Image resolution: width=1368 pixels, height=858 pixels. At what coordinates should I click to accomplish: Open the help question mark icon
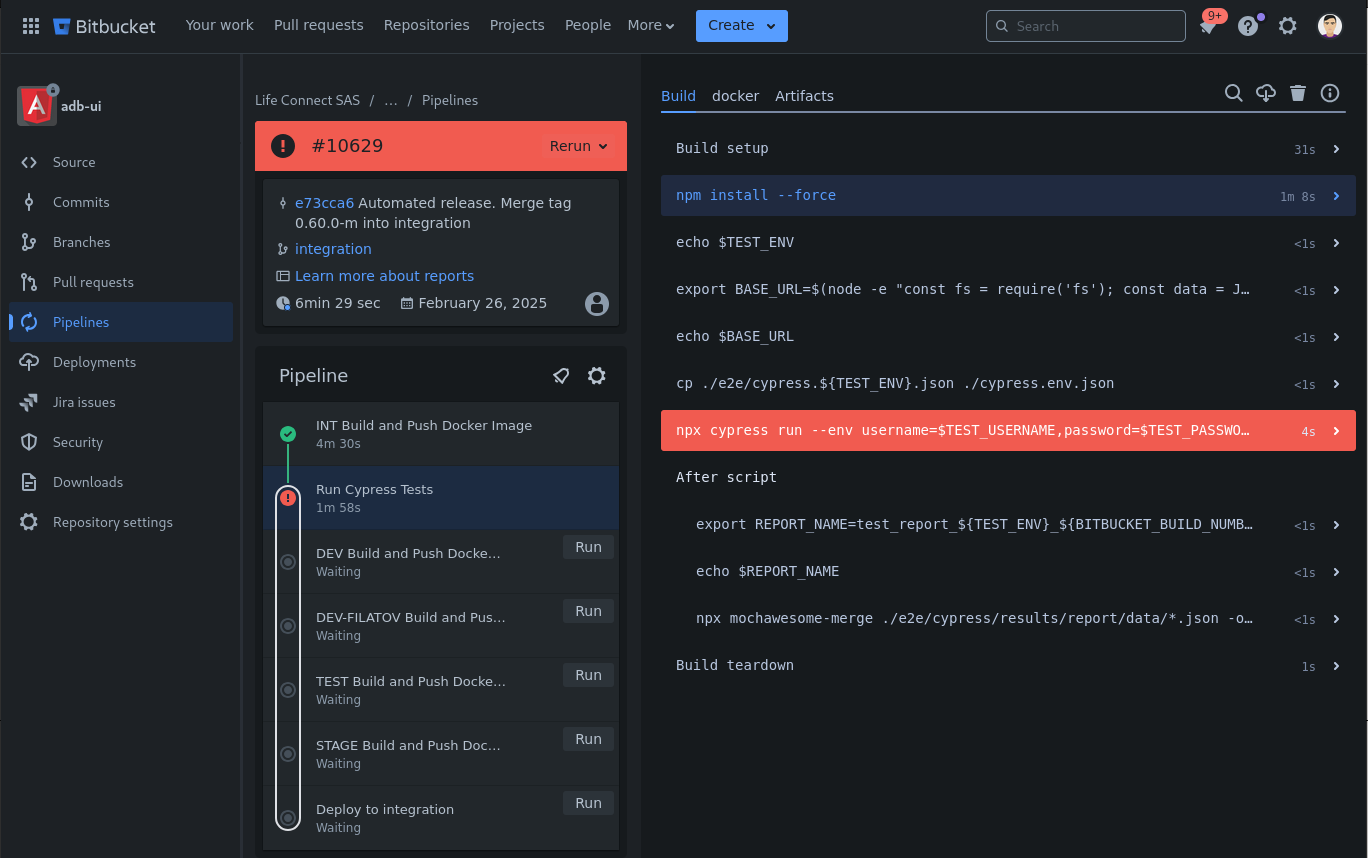tap(1248, 26)
